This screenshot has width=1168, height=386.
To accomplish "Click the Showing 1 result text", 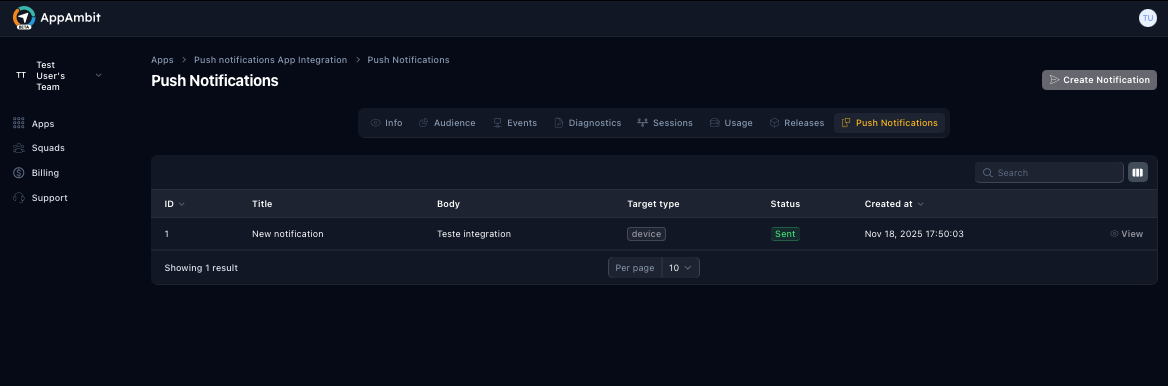I will [x=201, y=268].
